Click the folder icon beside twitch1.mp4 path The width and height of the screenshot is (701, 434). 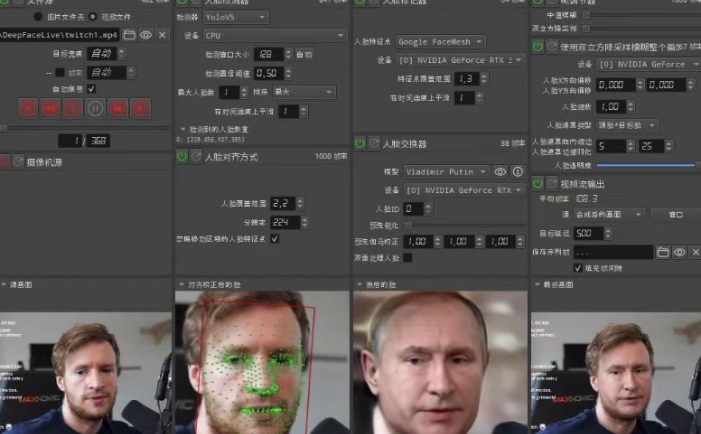tap(129, 34)
